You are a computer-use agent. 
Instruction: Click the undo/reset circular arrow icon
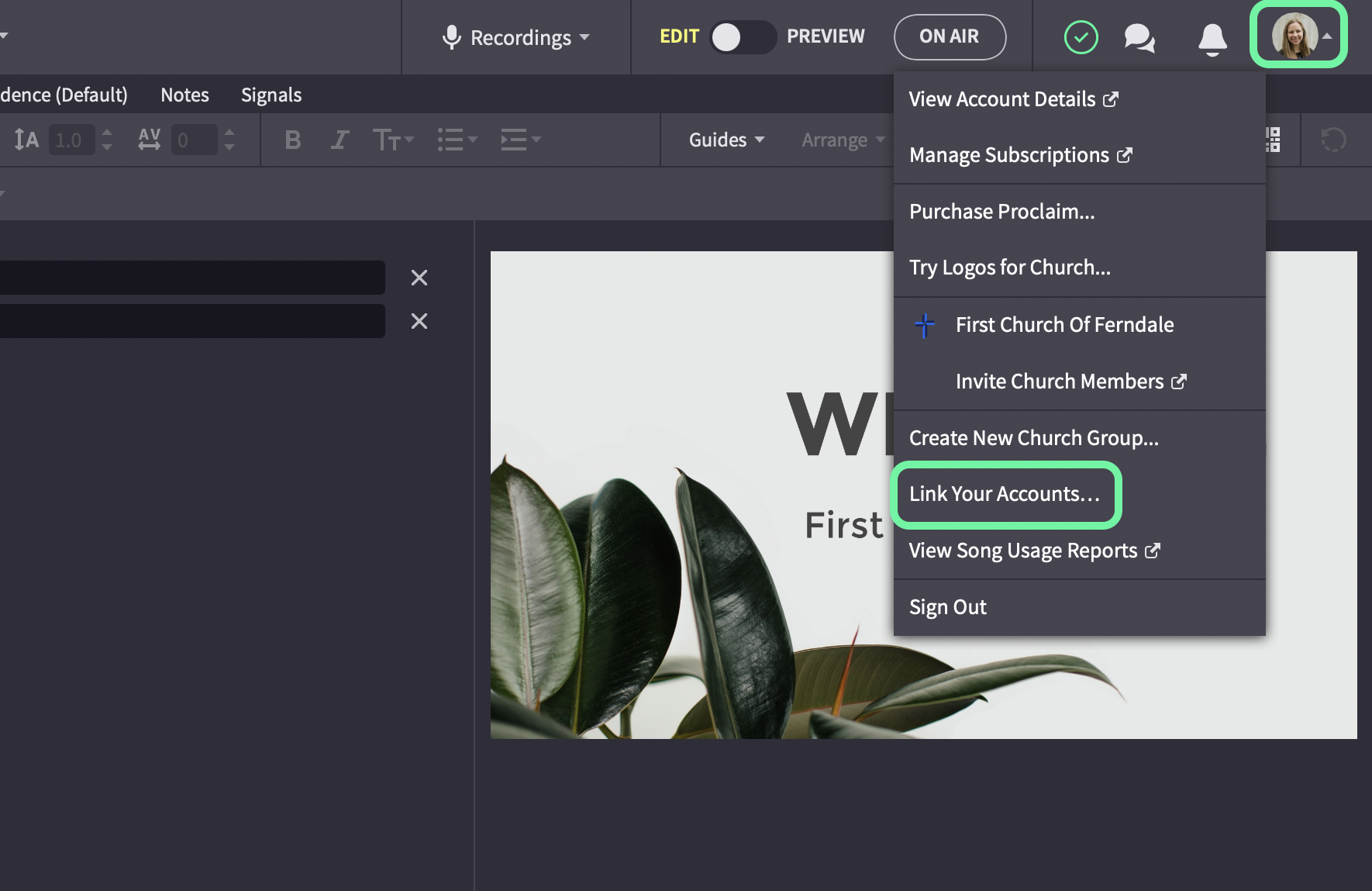pos(1333,140)
